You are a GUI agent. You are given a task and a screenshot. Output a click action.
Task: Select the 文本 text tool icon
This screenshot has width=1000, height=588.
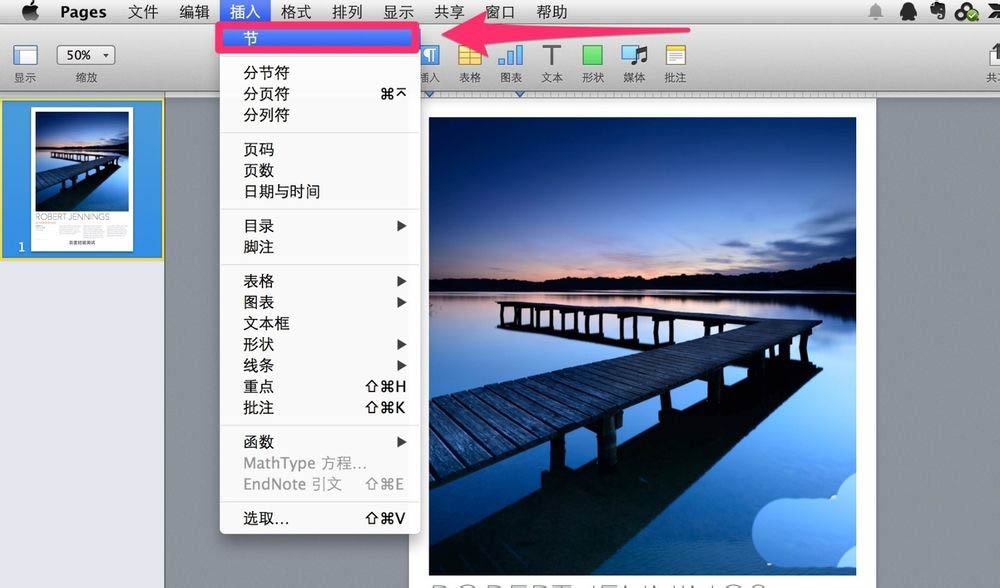(552, 56)
